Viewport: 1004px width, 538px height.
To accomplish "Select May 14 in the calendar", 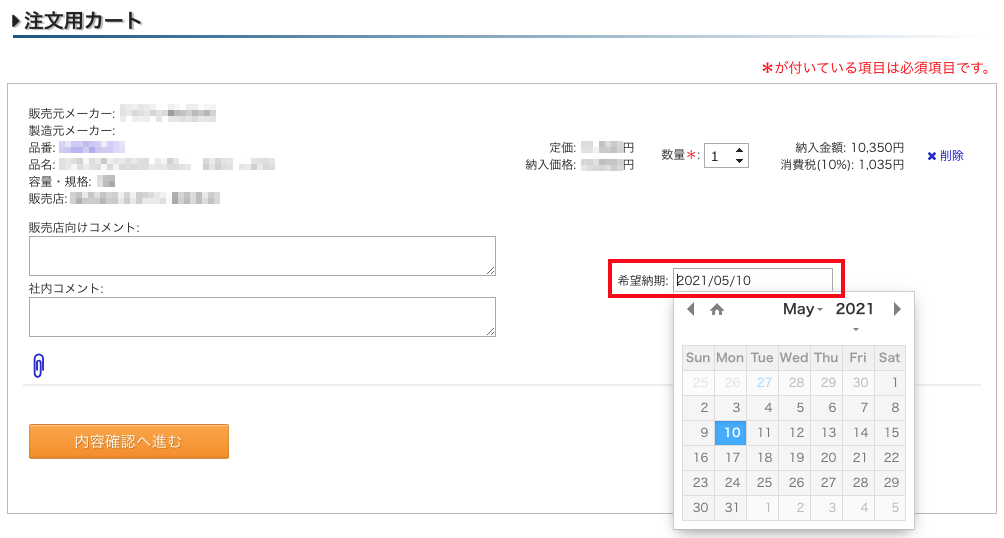I will (859, 432).
